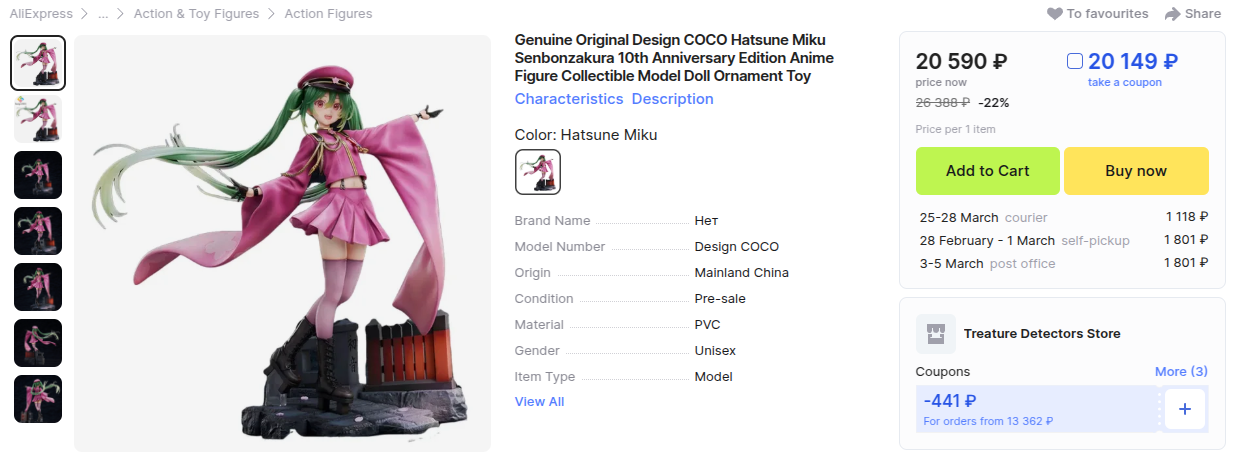The width and height of the screenshot is (1235, 471).
Task: Switch to Characteristics tab
Action: [x=569, y=99]
